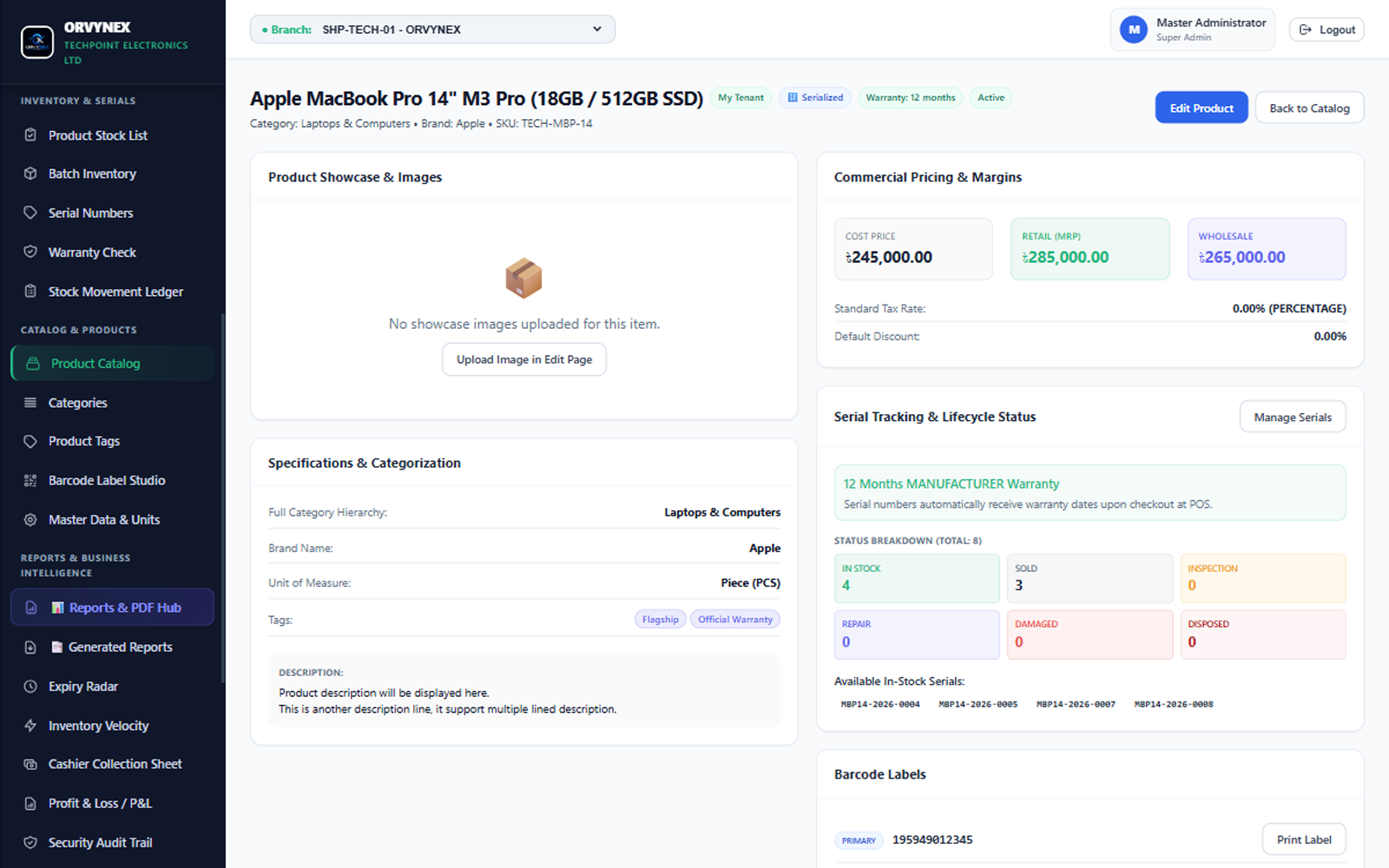Image resolution: width=1389 pixels, height=868 pixels.
Task: Open Reports & PDF Hub
Action: coord(112,608)
